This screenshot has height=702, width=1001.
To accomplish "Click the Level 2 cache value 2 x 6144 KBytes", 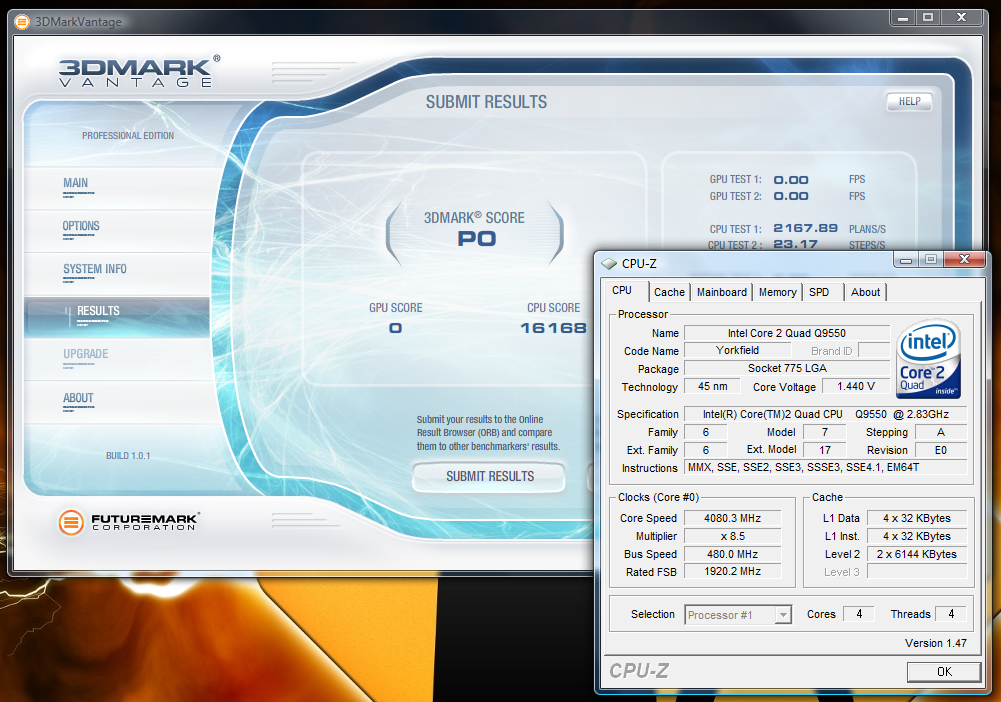I will click(917, 554).
